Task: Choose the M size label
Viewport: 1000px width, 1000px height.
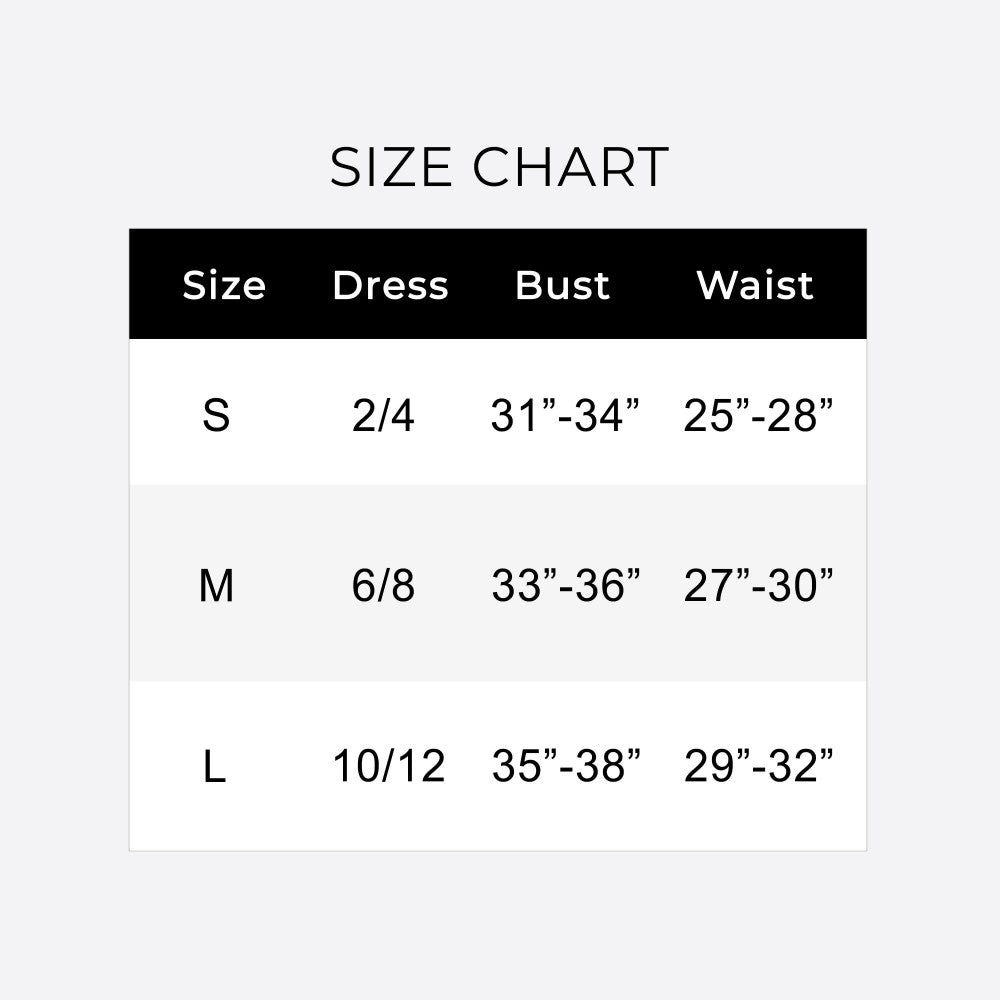Action: click(x=216, y=586)
